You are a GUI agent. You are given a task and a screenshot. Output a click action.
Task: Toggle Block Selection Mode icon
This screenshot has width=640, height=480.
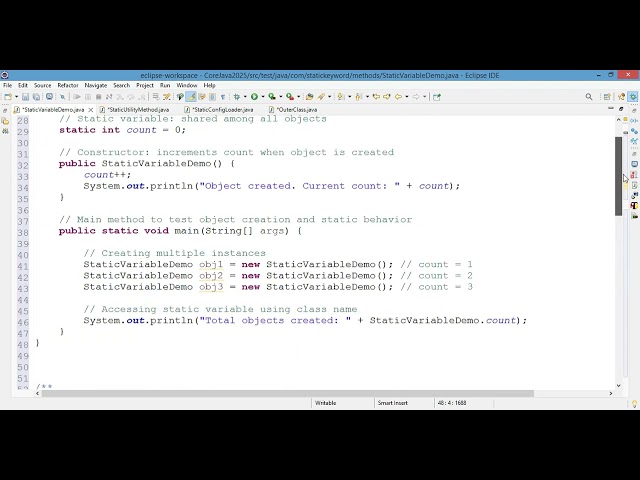(x=212, y=97)
